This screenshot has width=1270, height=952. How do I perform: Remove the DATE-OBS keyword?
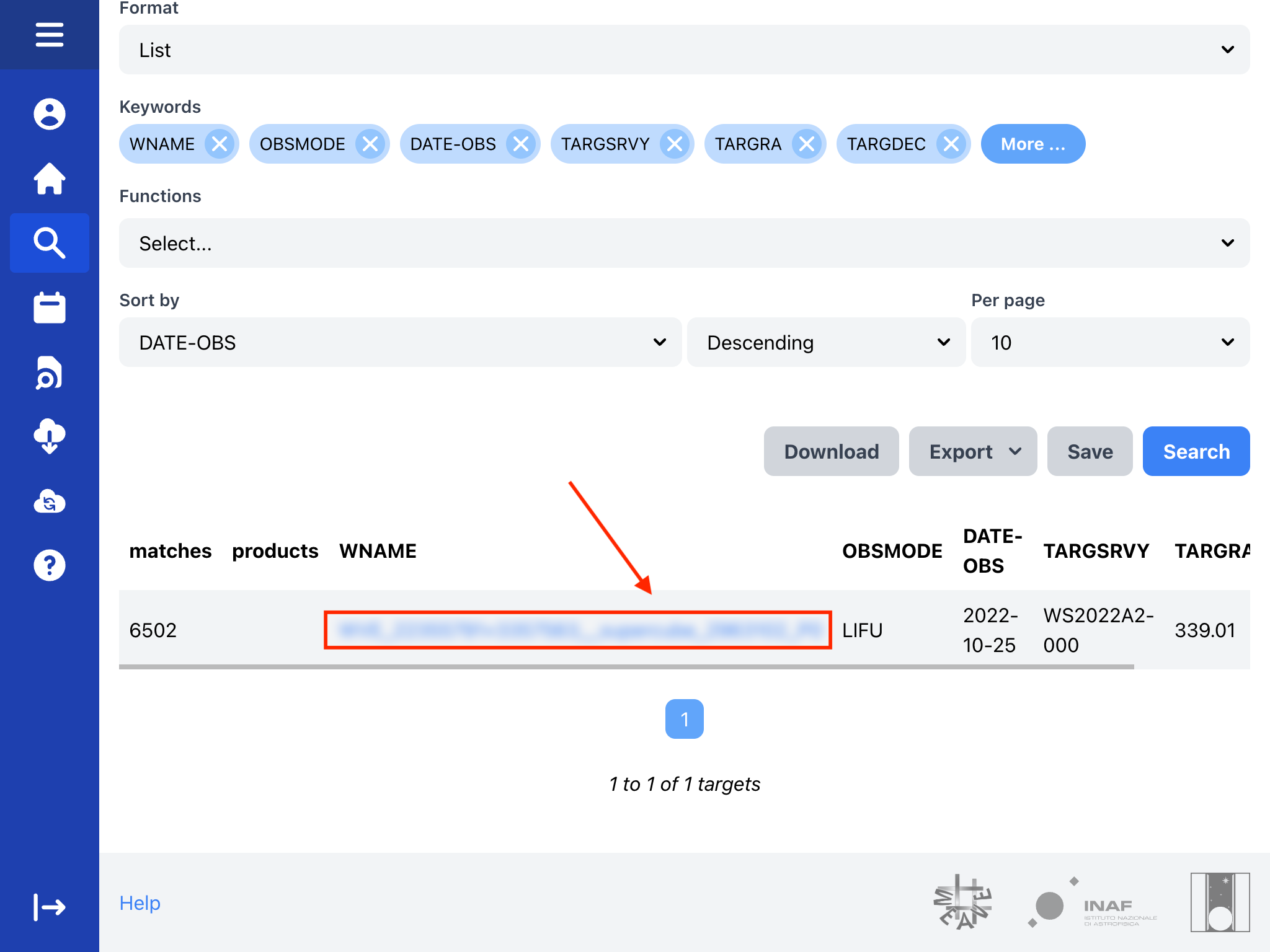pyautogui.click(x=521, y=144)
